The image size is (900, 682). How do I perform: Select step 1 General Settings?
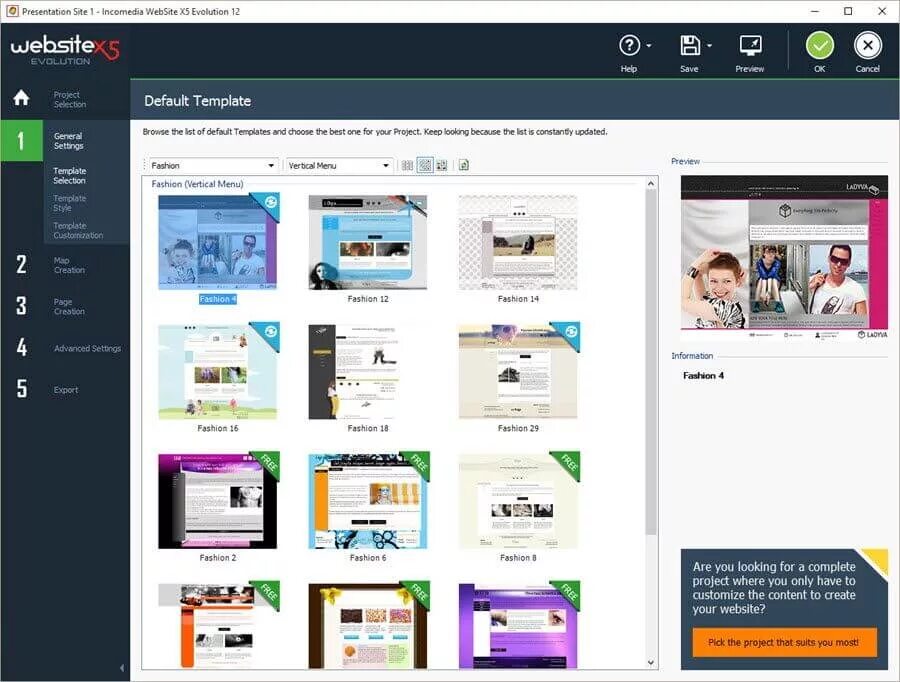tap(65, 141)
